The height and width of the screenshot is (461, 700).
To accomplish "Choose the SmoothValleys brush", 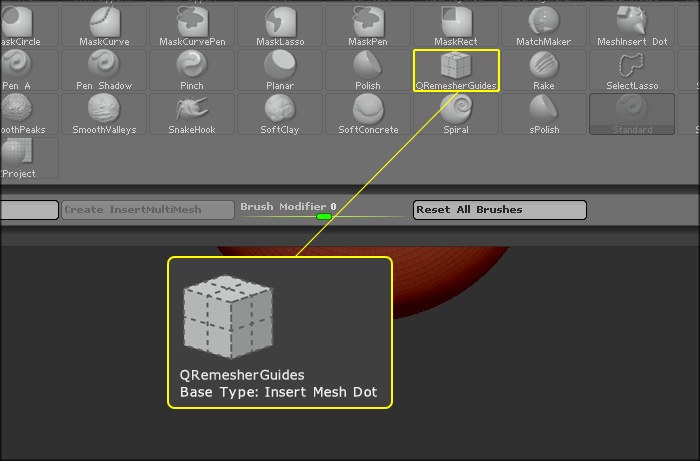I will [x=104, y=114].
